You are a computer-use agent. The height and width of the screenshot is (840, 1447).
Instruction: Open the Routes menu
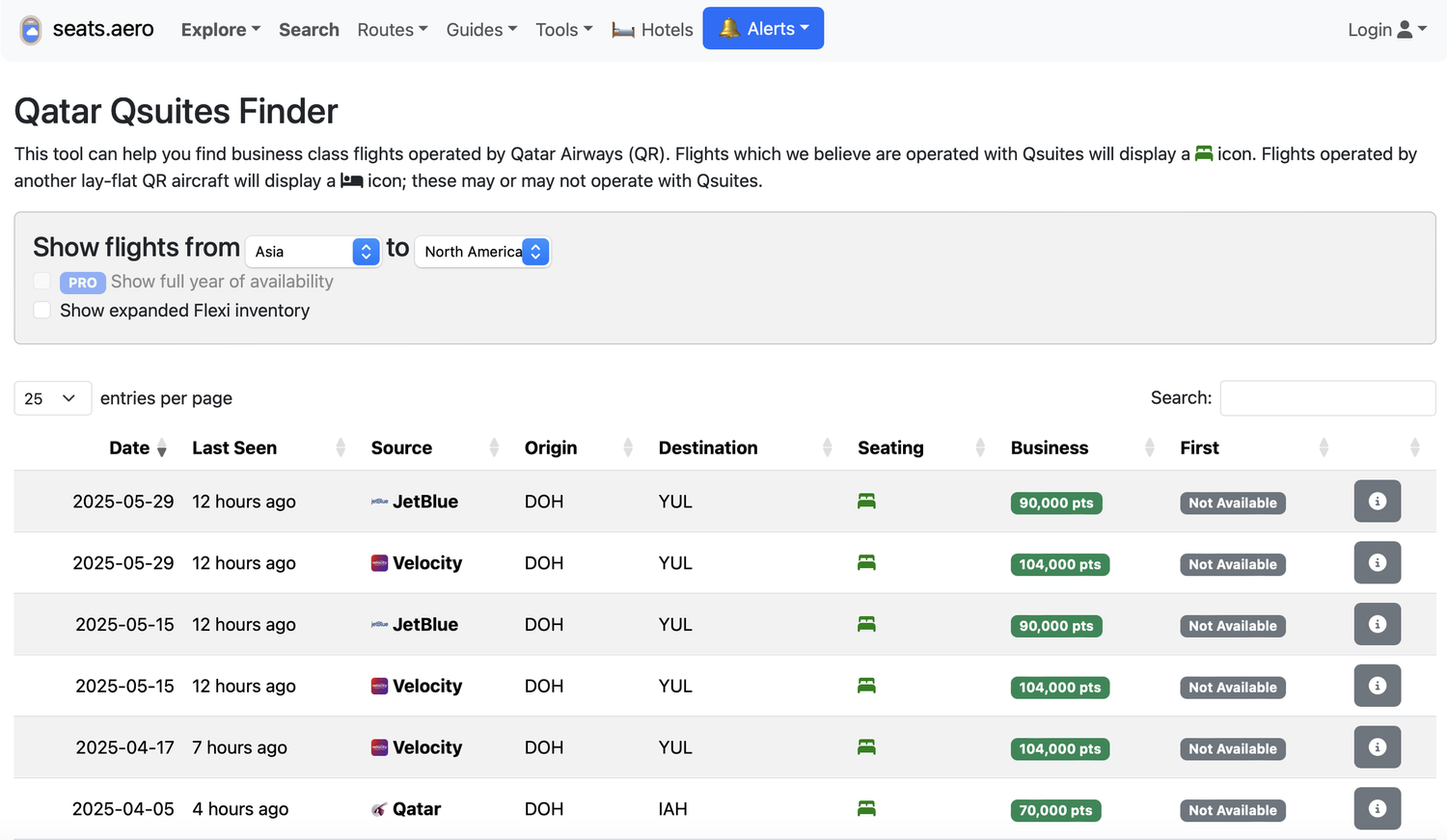tap(392, 30)
